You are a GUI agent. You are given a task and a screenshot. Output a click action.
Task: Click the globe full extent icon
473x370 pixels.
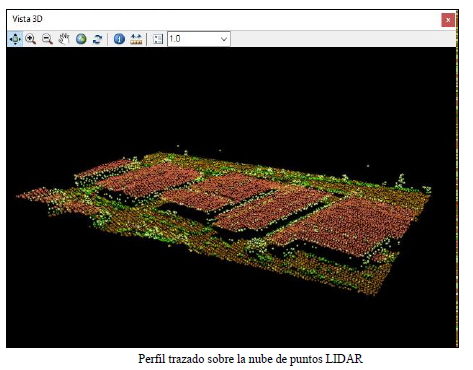81,39
